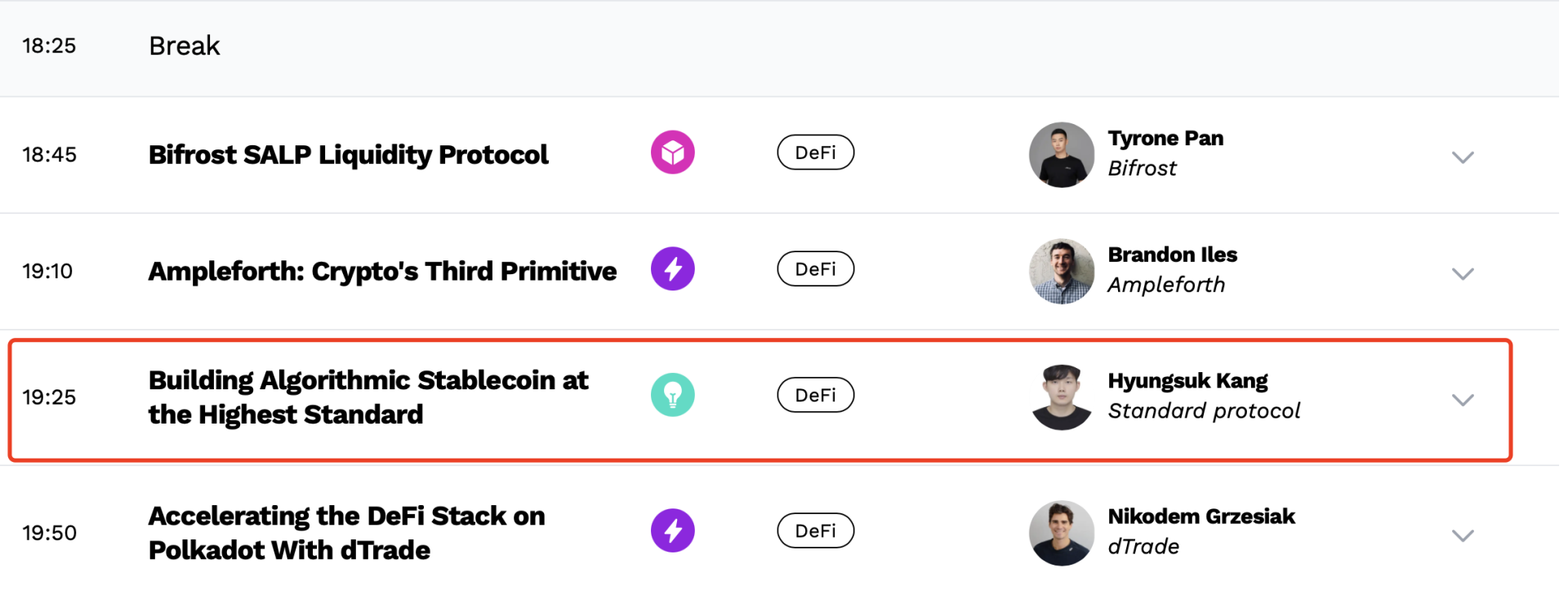Viewport: 1568px width, 599px height.
Task: Expand the Hyungsuk Kang session chevron
Action: [x=1463, y=399]
